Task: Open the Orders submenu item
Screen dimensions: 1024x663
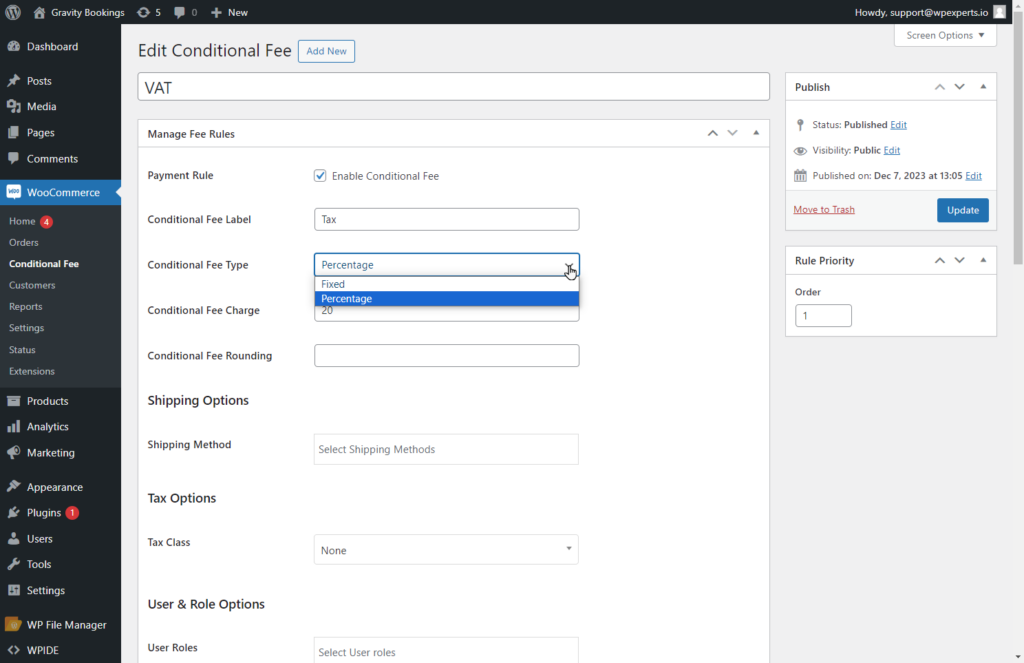Action: [x=24, y=242]
